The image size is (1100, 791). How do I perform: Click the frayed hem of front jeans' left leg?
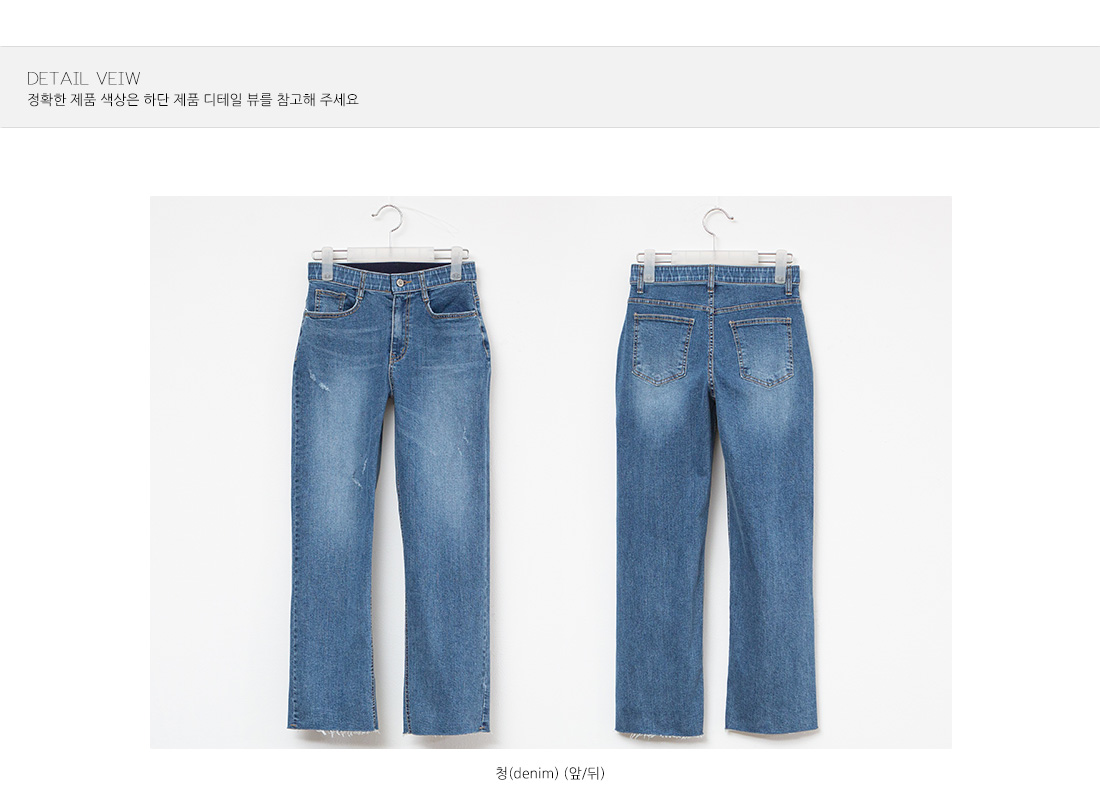pyautogui.click(x=333, y=729)
